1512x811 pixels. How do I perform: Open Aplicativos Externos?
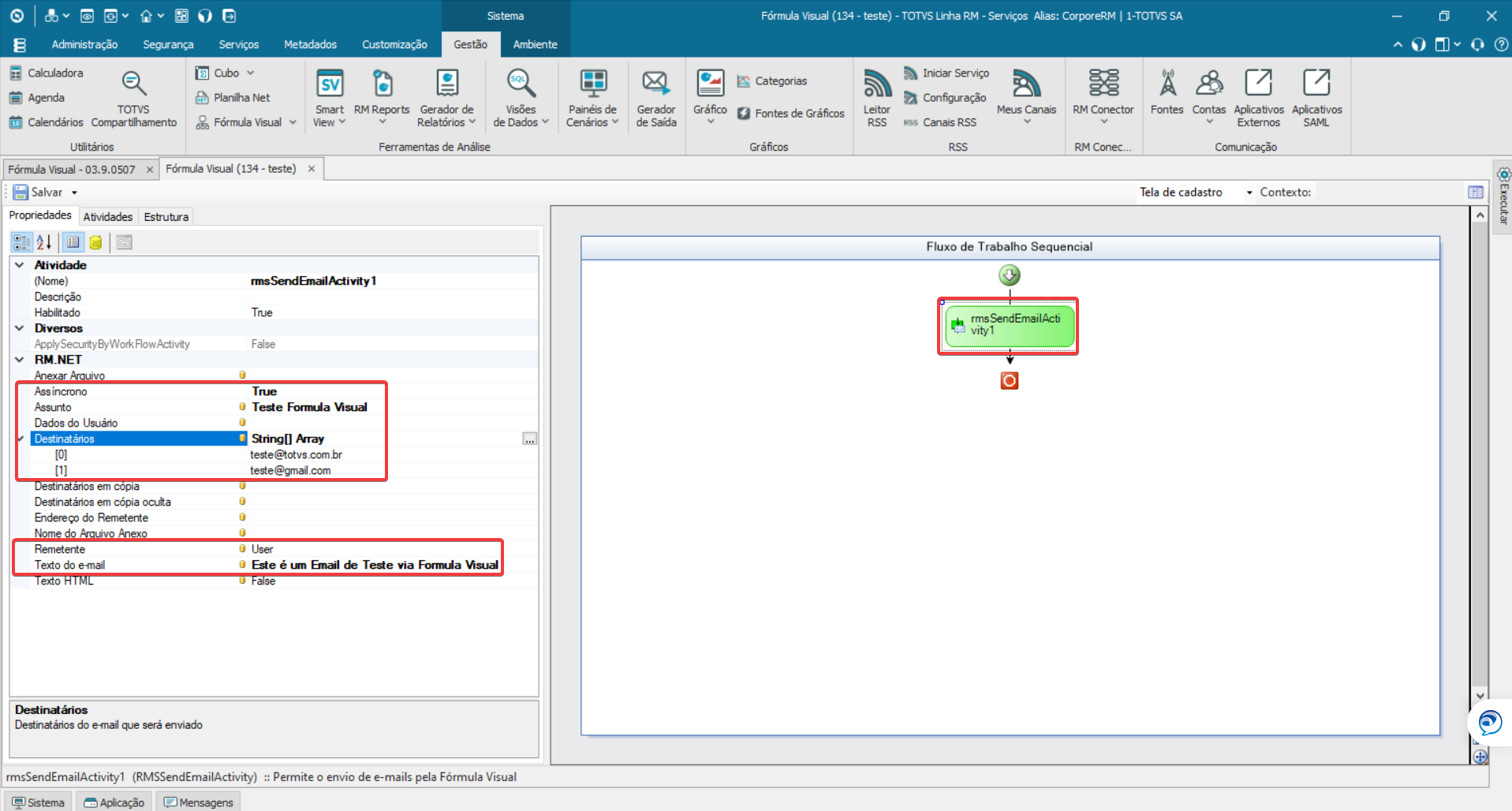tap(1259, 99)
